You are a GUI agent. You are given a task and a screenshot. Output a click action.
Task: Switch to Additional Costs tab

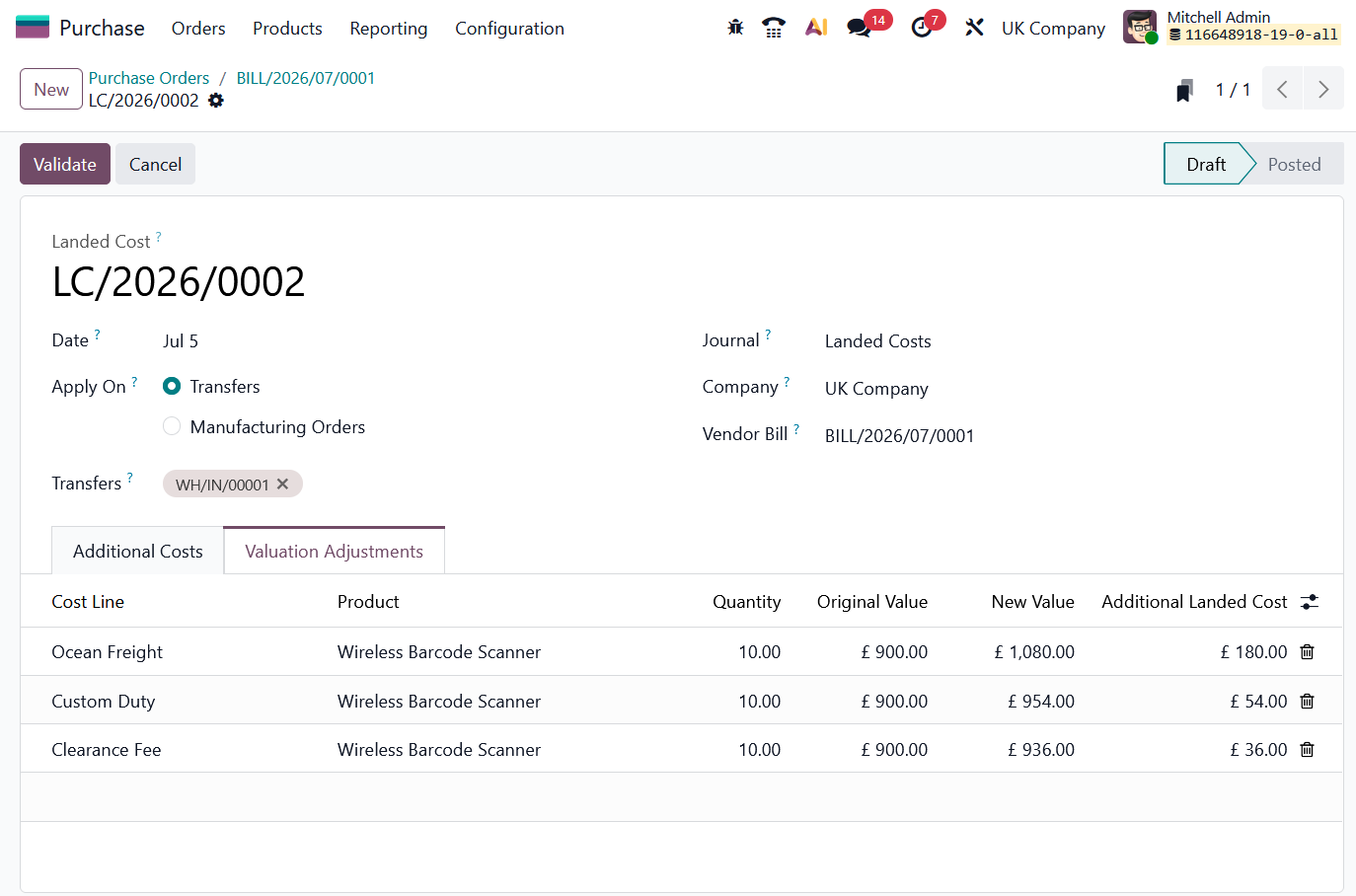pyautogui.click(x=138, y=551)
